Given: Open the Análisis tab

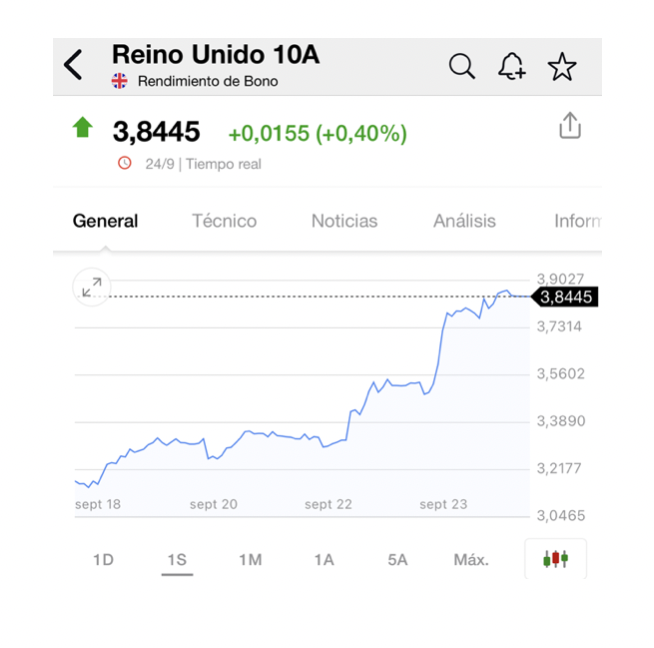Looking at the screenshot, I should pyautogui.click(x=465, y=221).
